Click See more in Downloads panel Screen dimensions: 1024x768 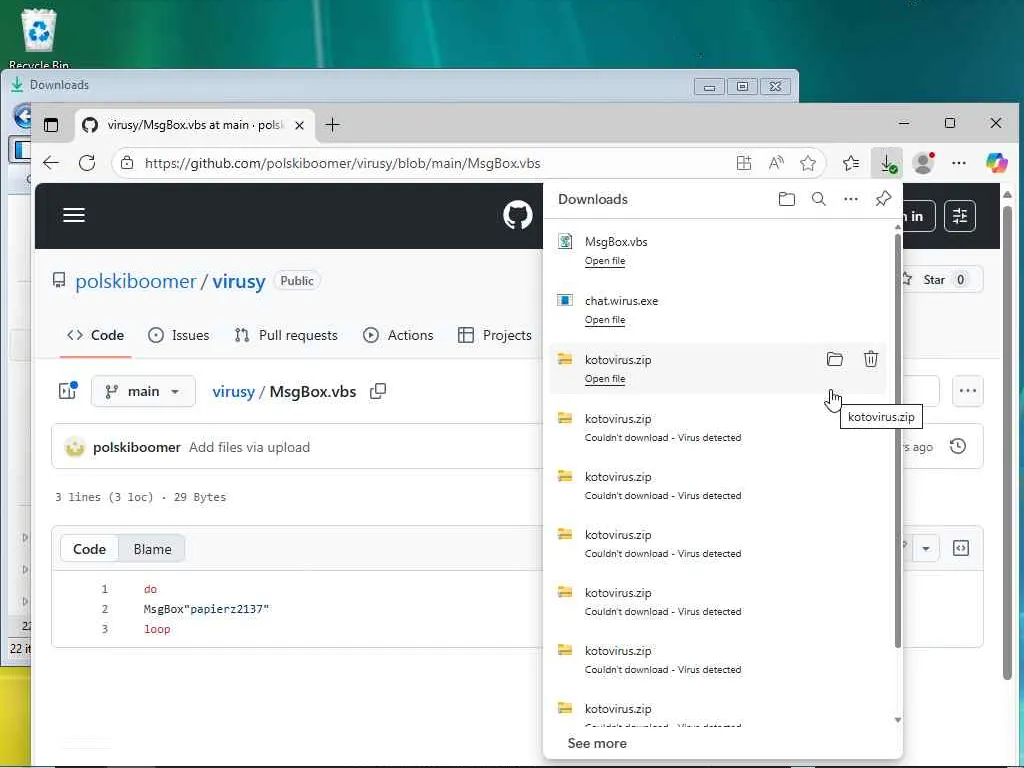[x=597, y=743]
